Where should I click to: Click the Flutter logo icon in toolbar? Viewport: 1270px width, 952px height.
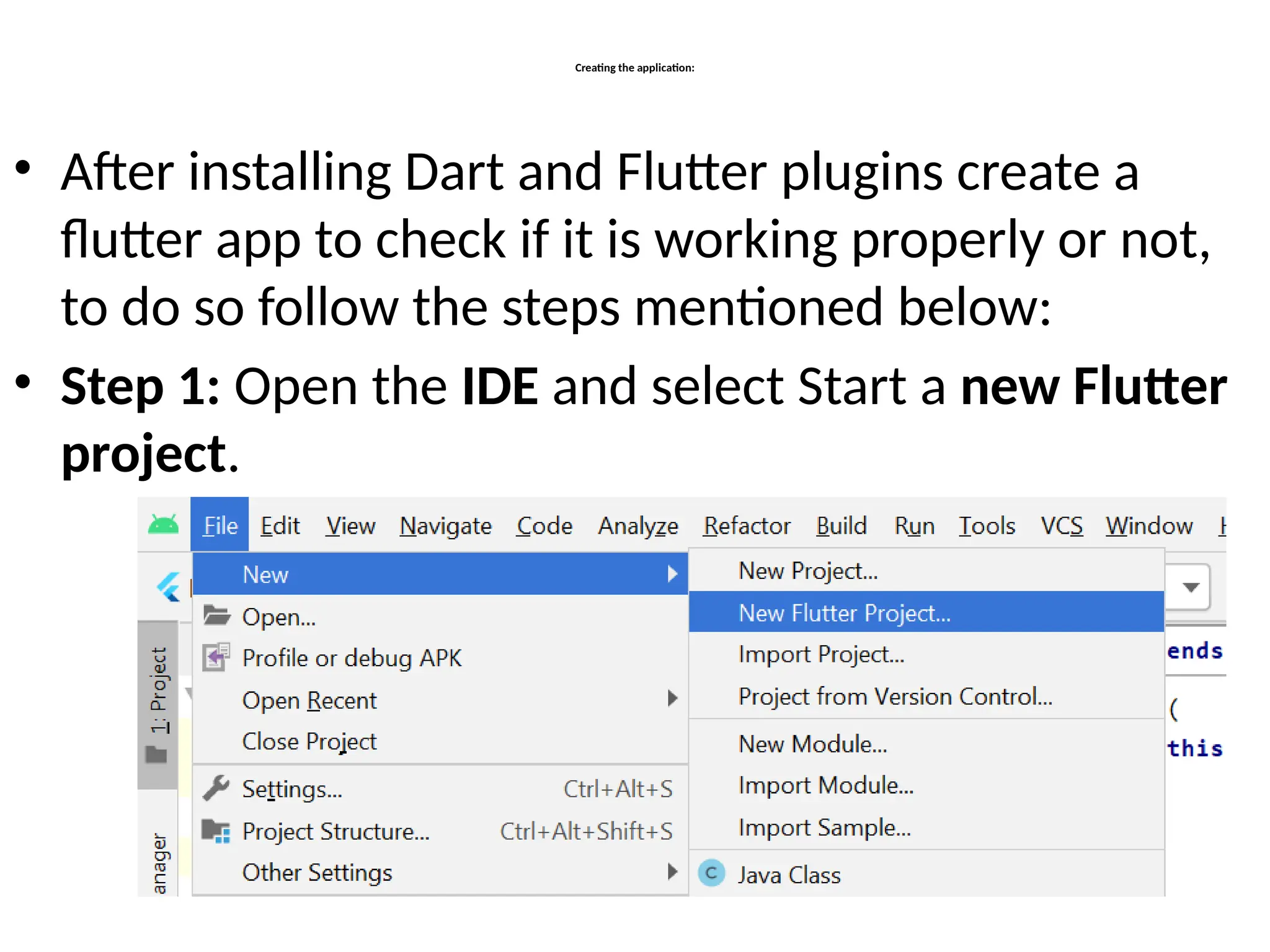pos(168,586)
